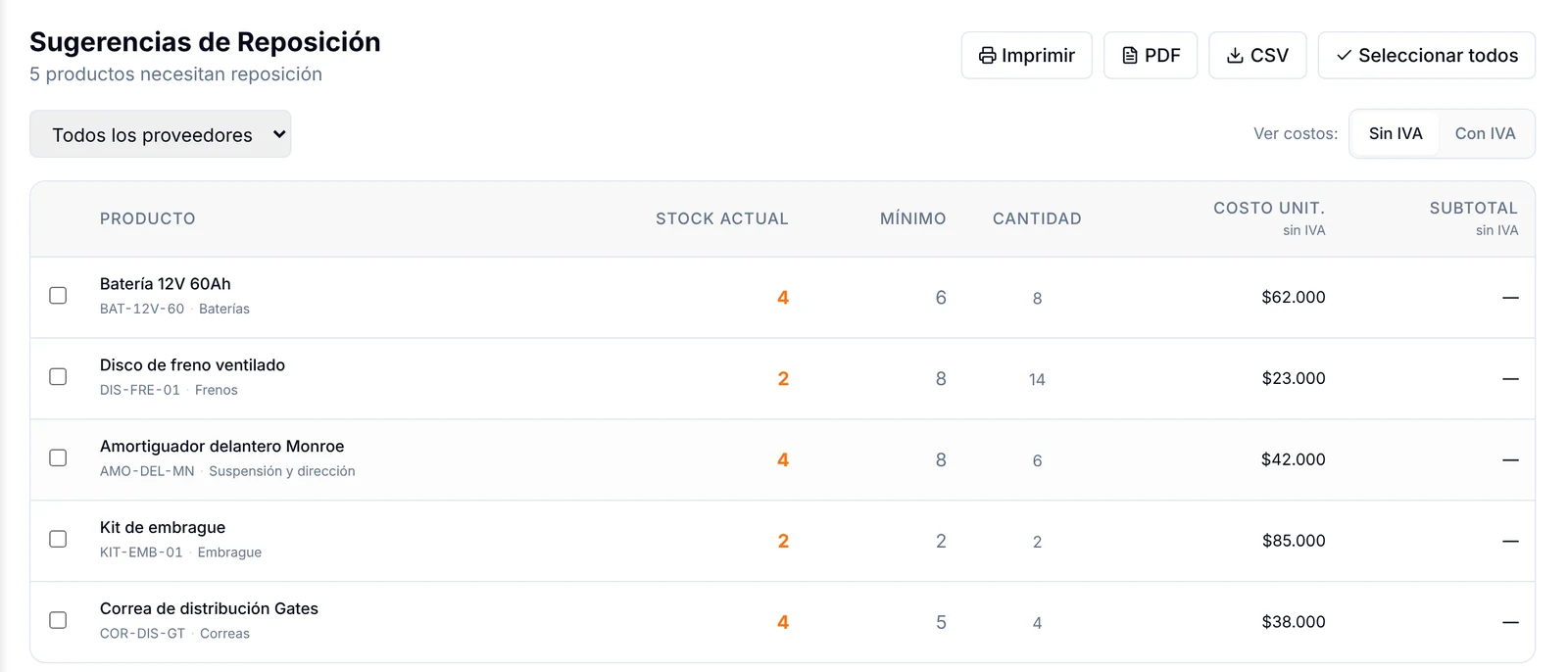Open the Todos los proveedores dropdown
This screenshot has height=672, width=1568.
pos(161,134)
